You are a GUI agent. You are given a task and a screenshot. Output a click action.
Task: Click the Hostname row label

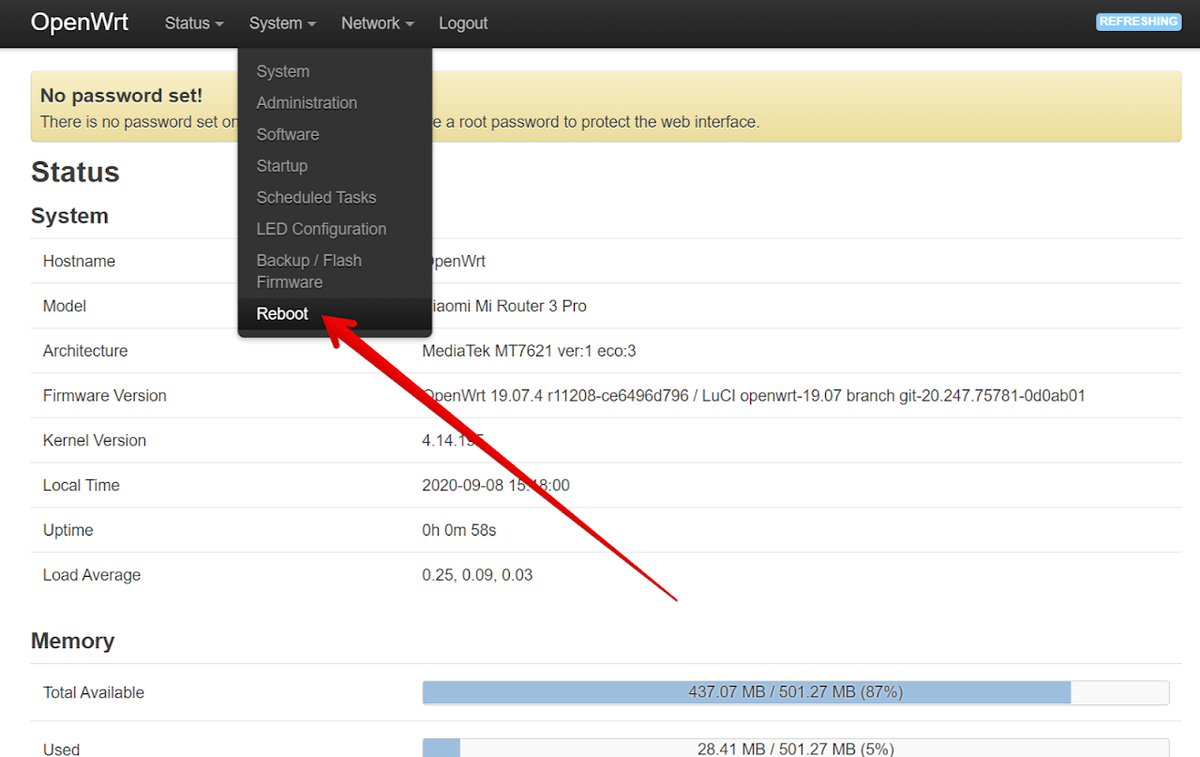point(79,261)
